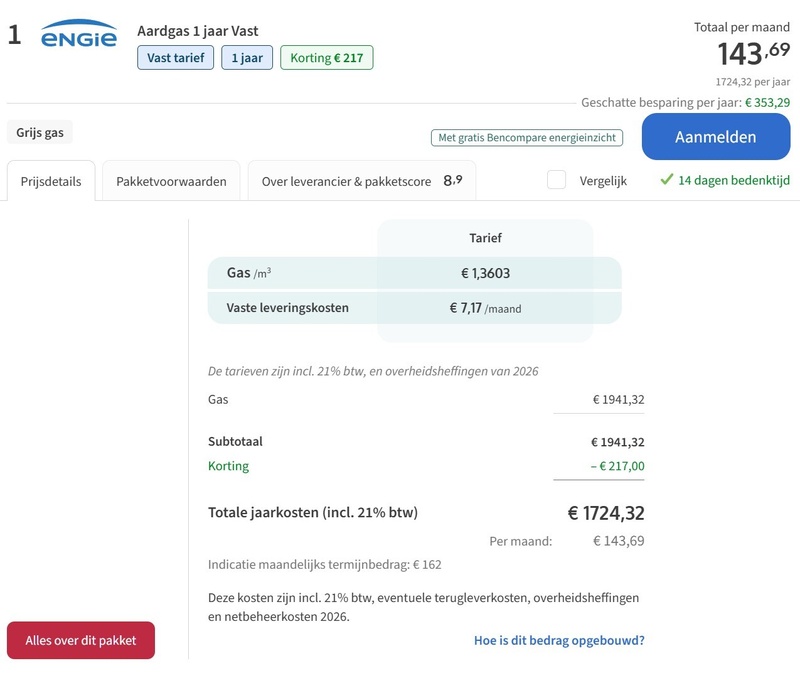Click the Gas per m³ tariff row

414,273
